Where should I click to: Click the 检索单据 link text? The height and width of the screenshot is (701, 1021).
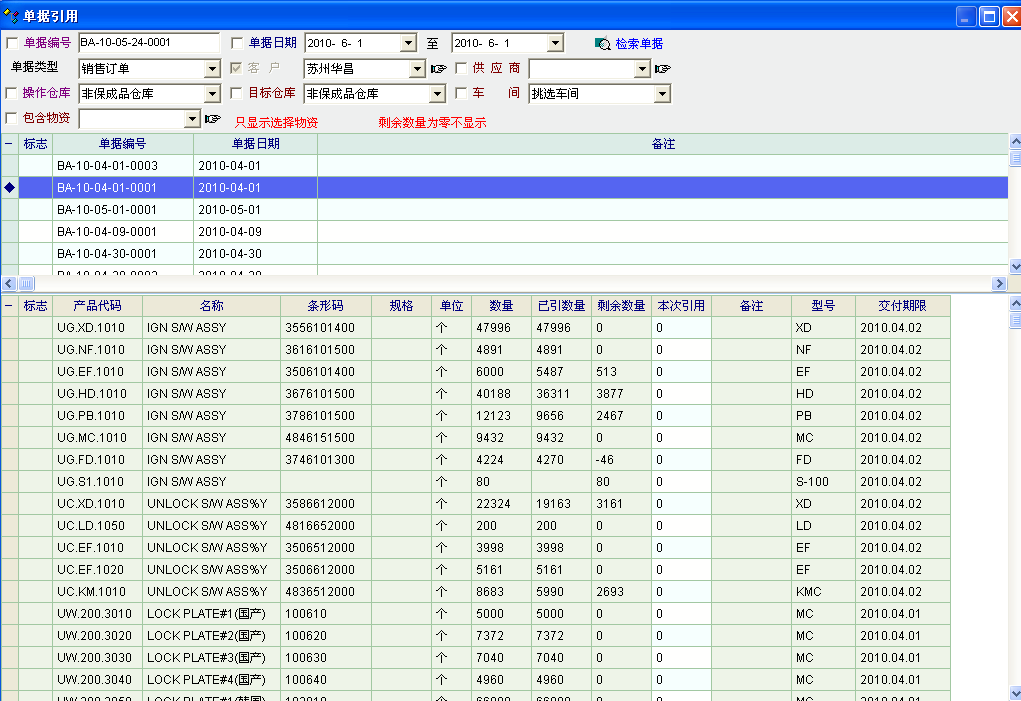pyautogui.click(x=638, y=44)
